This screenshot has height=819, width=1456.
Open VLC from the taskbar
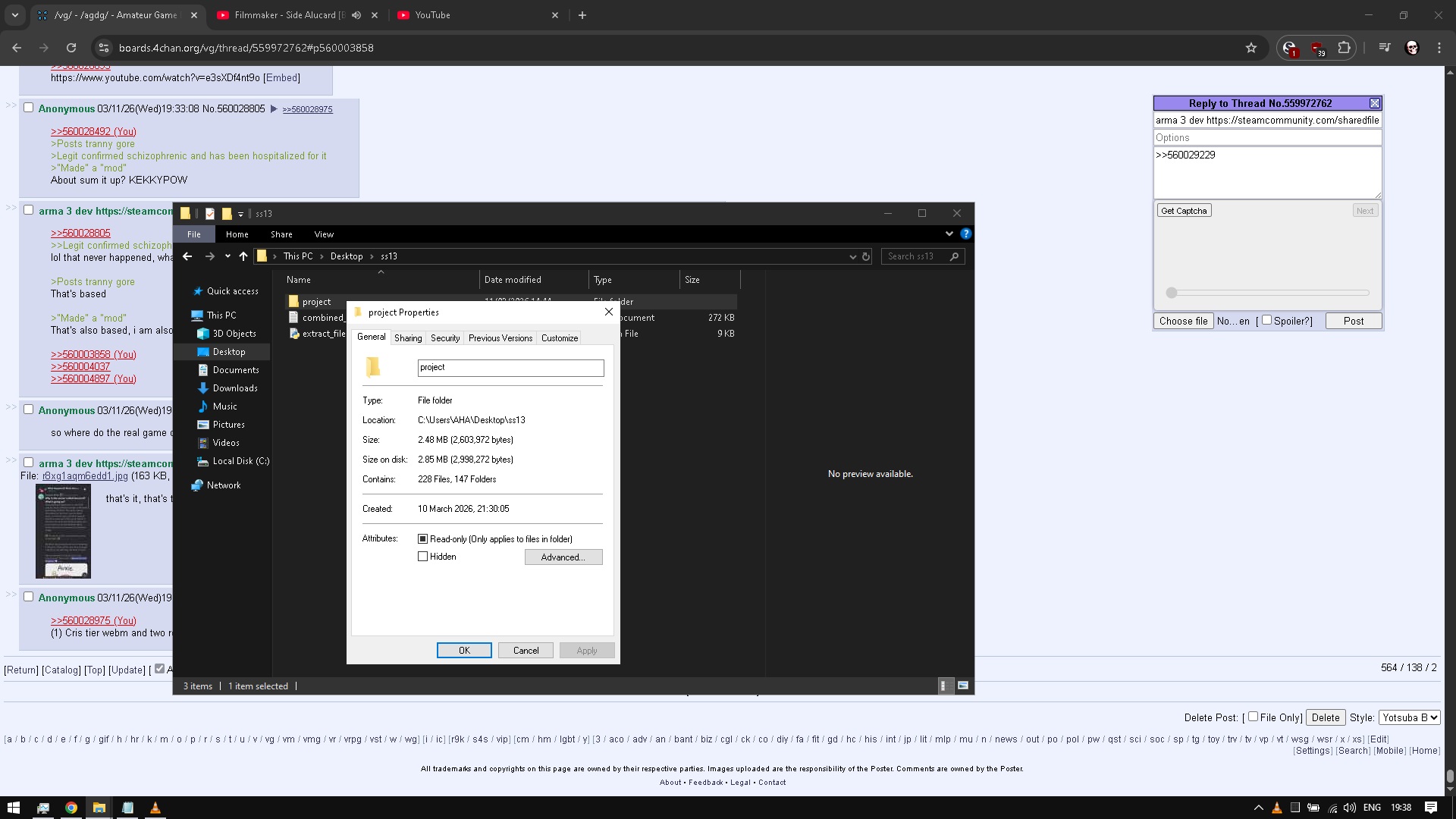[155, 808]
